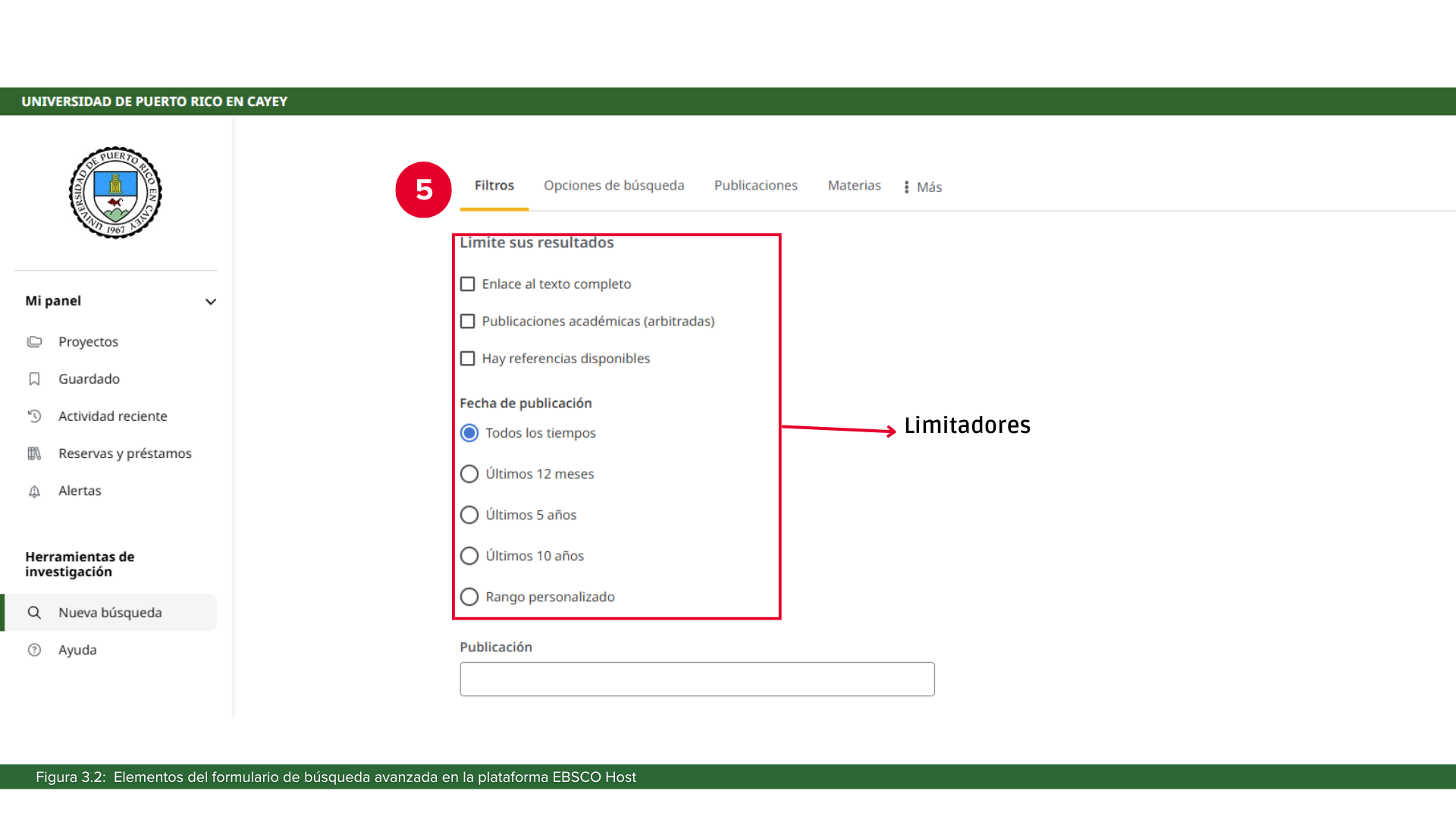
Task: Go to the Publicaciones tab
Action: (x=755, y=186)
